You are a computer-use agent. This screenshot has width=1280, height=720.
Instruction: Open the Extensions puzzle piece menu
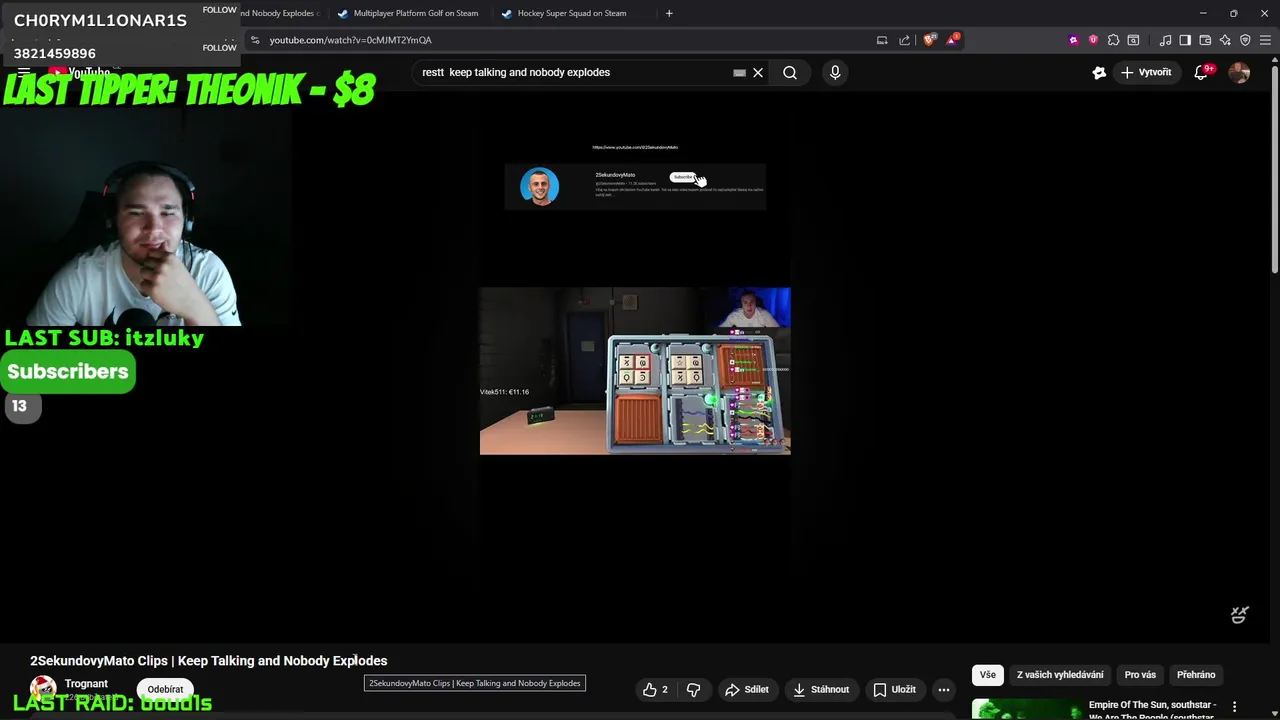1113,40
